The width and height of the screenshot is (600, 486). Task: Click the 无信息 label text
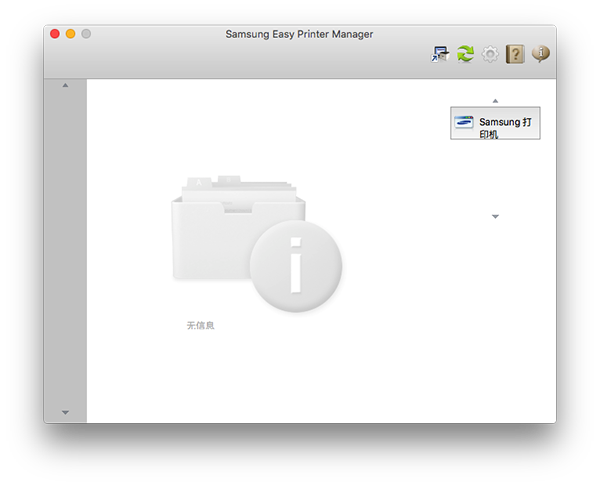(200, 326)
